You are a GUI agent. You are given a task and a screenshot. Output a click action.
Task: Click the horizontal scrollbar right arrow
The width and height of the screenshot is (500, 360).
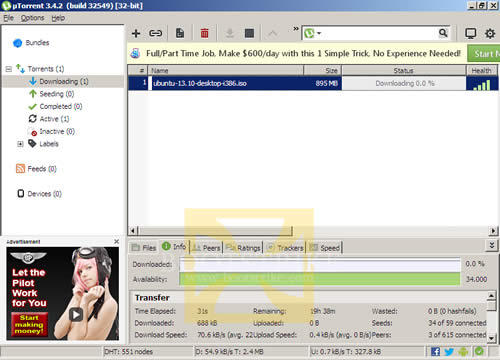click(493, 230)
